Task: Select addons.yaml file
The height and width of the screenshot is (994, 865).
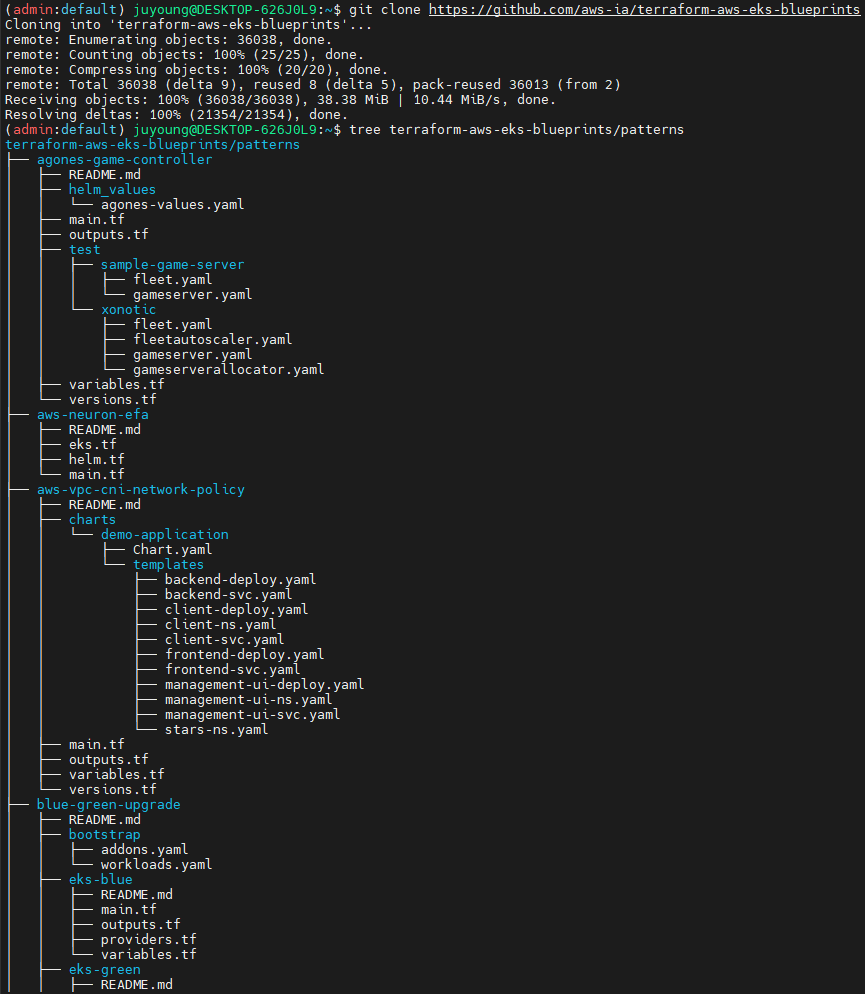Action: (144, 849)
